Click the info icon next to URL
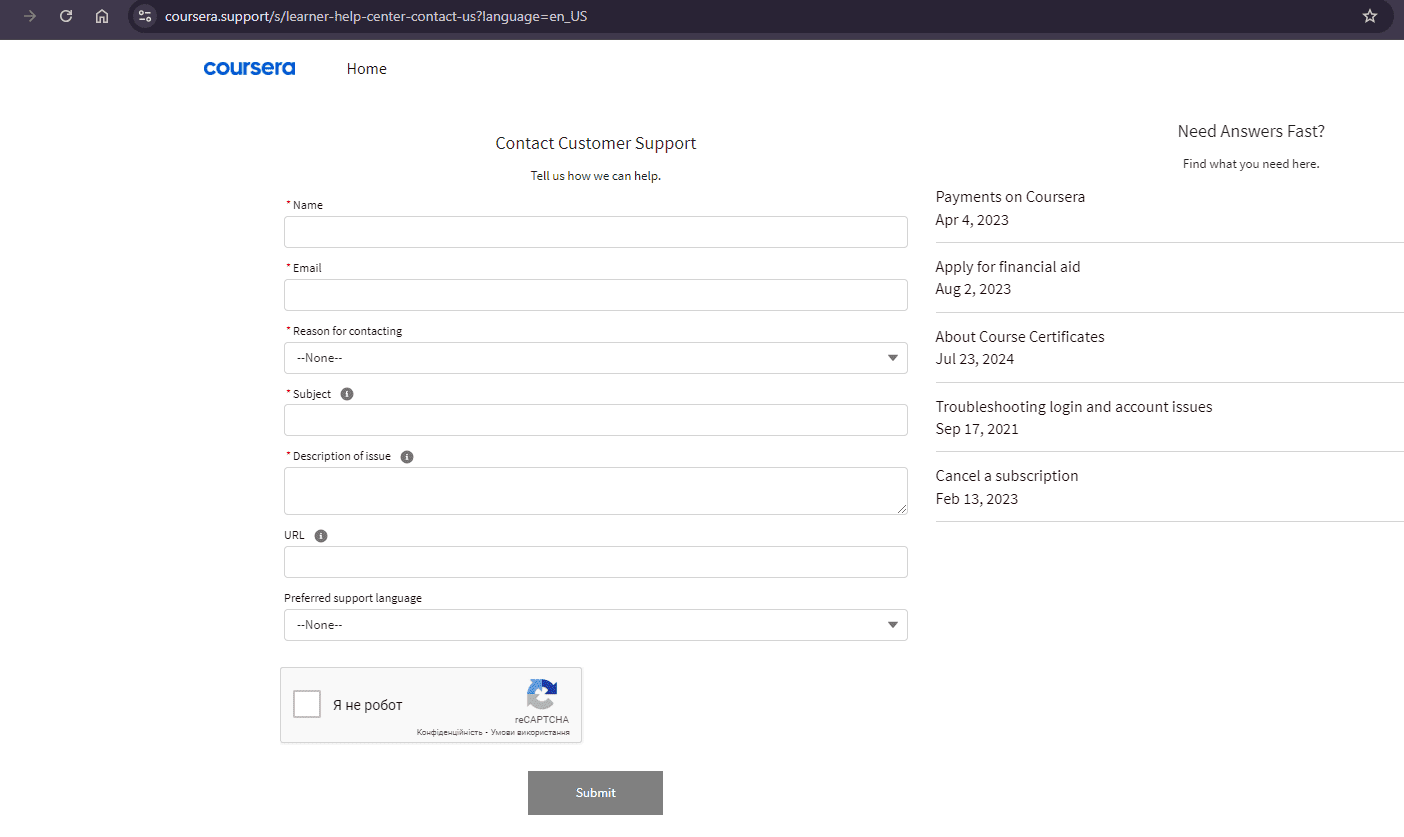The width and height of the screenshot is (1404, 837). (x=321, y=536)
